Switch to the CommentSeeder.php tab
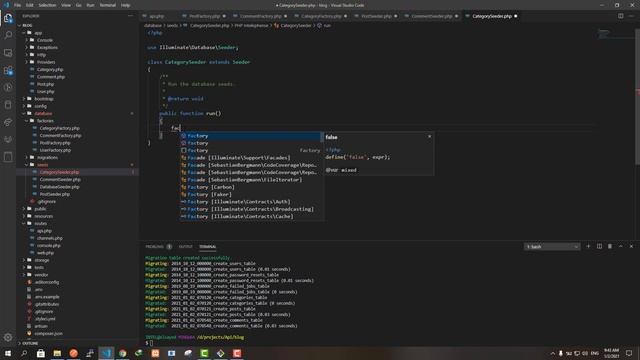This screenshot has width=640, height=360. tap(431, 16)
